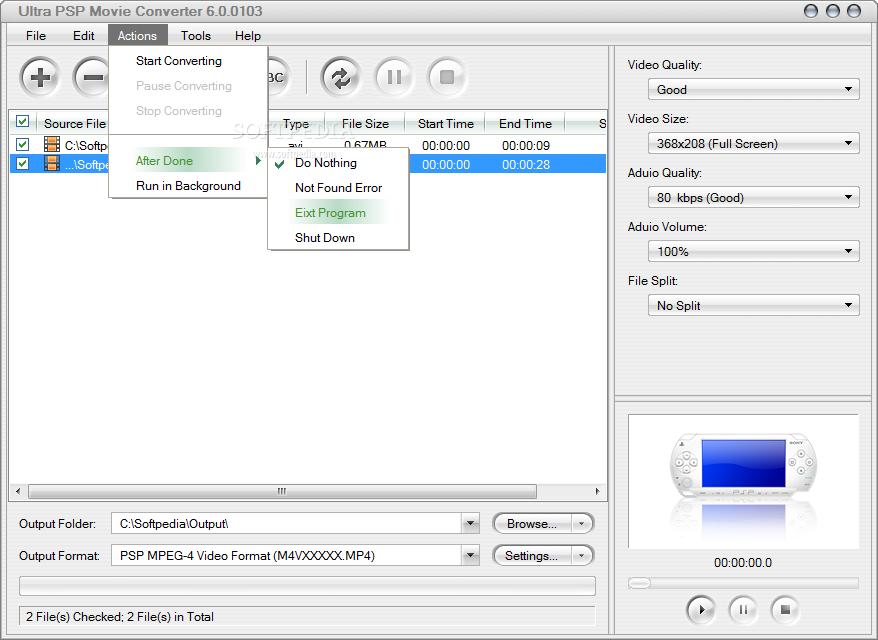
Task: Click the Output Format field
Action: tap(287, 555)
